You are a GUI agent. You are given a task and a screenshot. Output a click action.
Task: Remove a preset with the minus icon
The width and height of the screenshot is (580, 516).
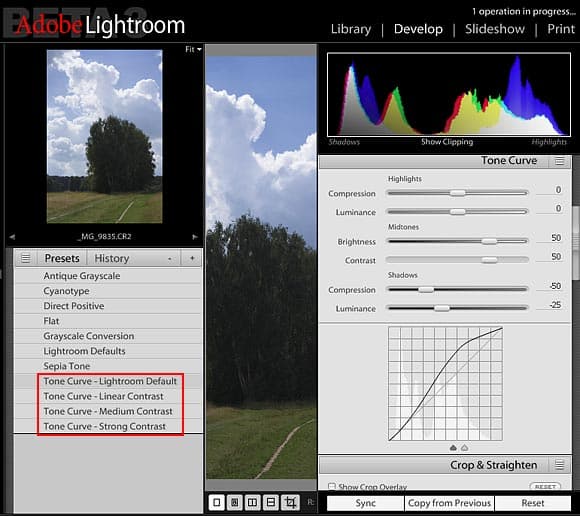(169, 259)
